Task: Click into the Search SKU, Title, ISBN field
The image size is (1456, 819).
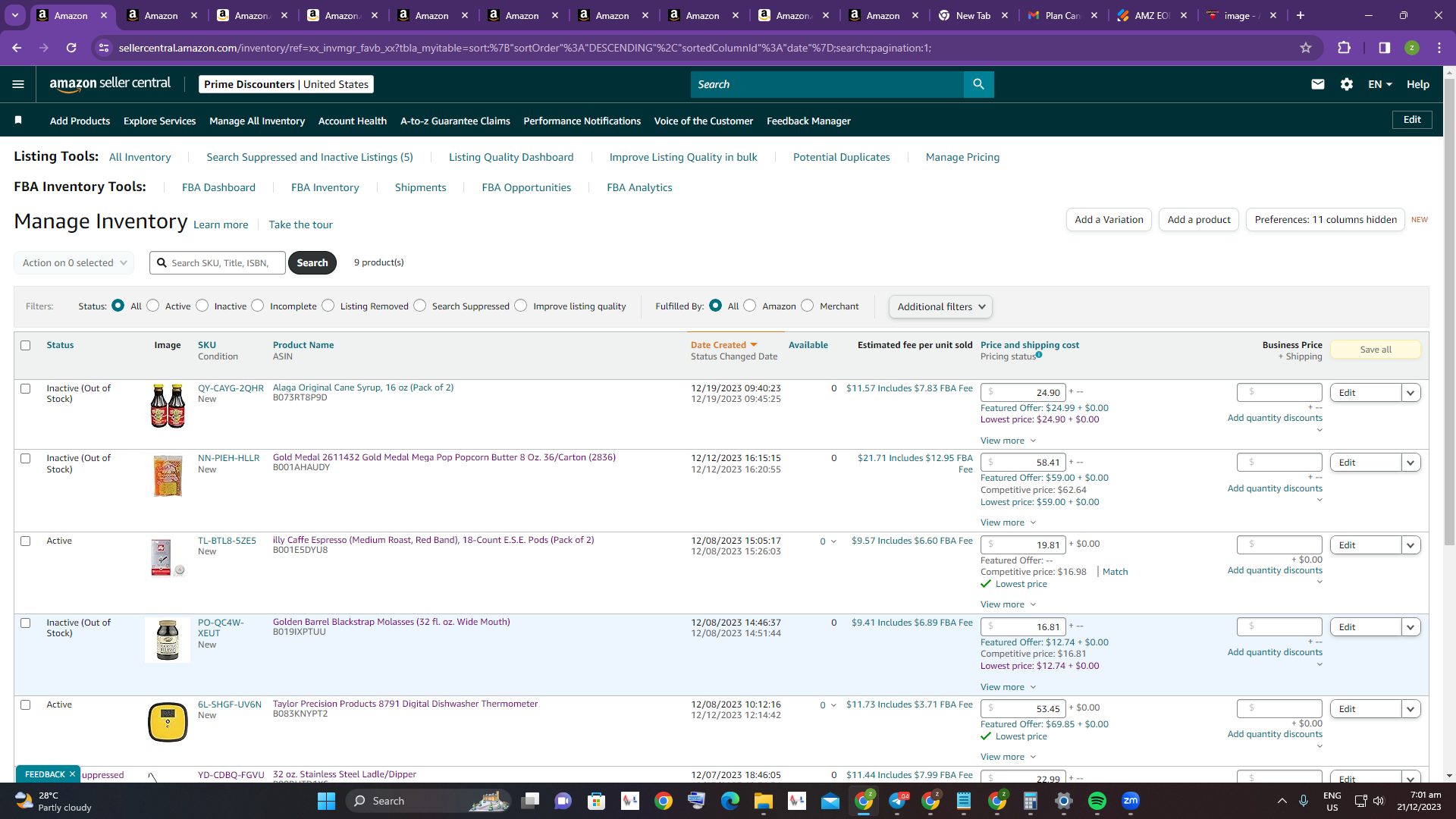Action: click(x=218, y=263)
